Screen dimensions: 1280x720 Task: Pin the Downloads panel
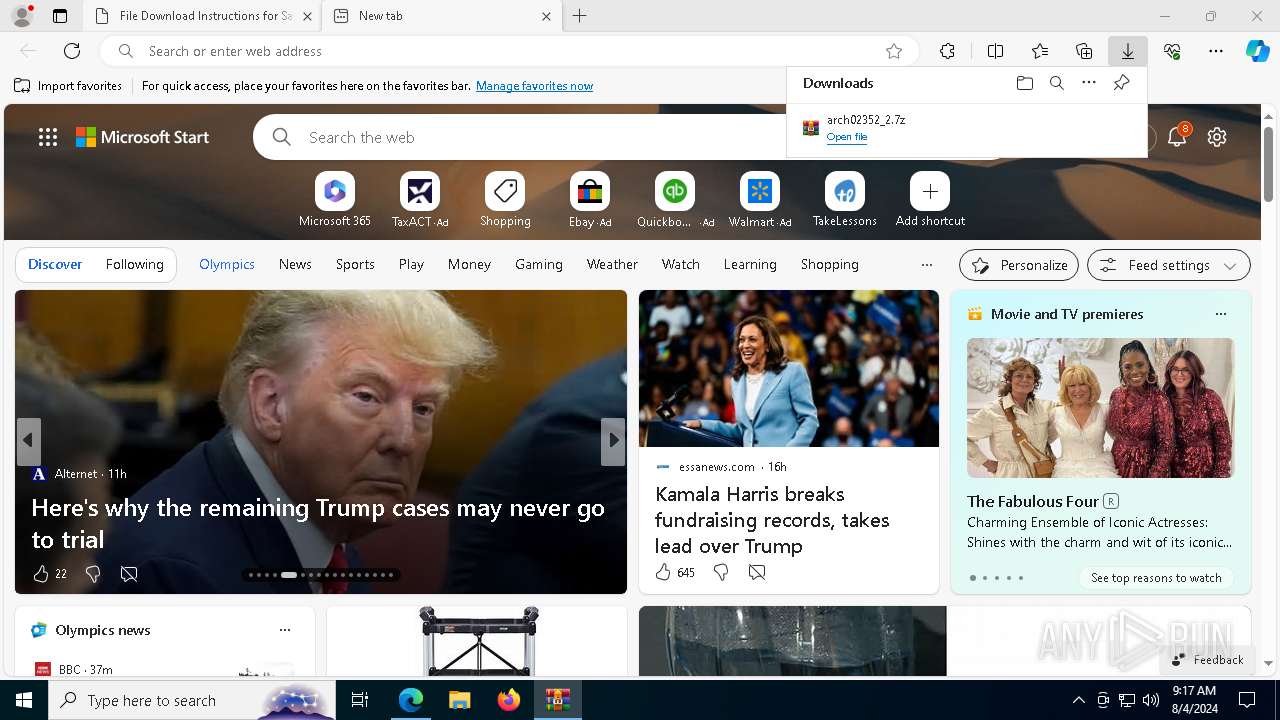point(1121,83)
